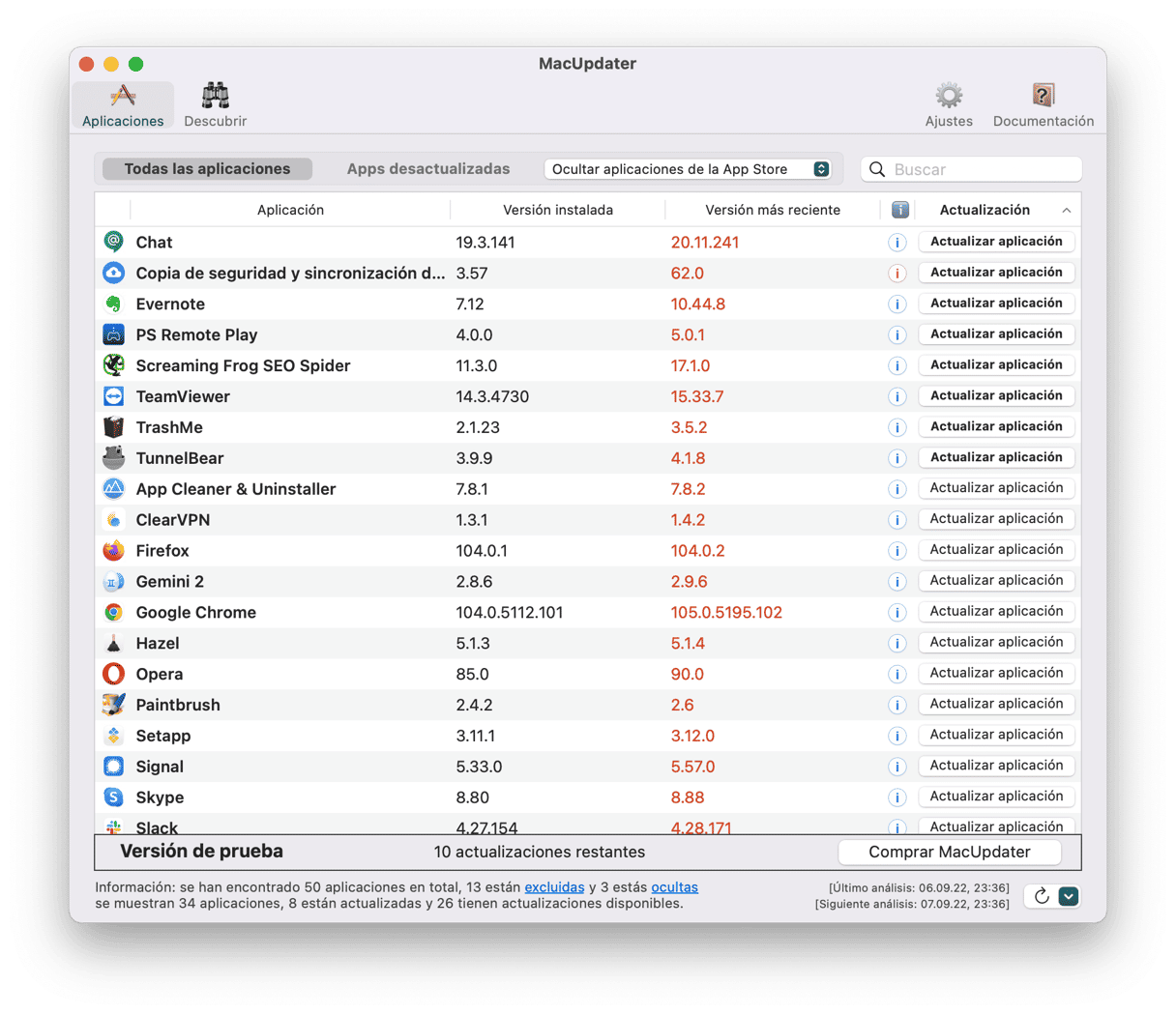Click the App Cleaner & Uninstaller icon
Image resolution: width=1176 pixels, height=1014 pixels.
click(x=114, y=489)
